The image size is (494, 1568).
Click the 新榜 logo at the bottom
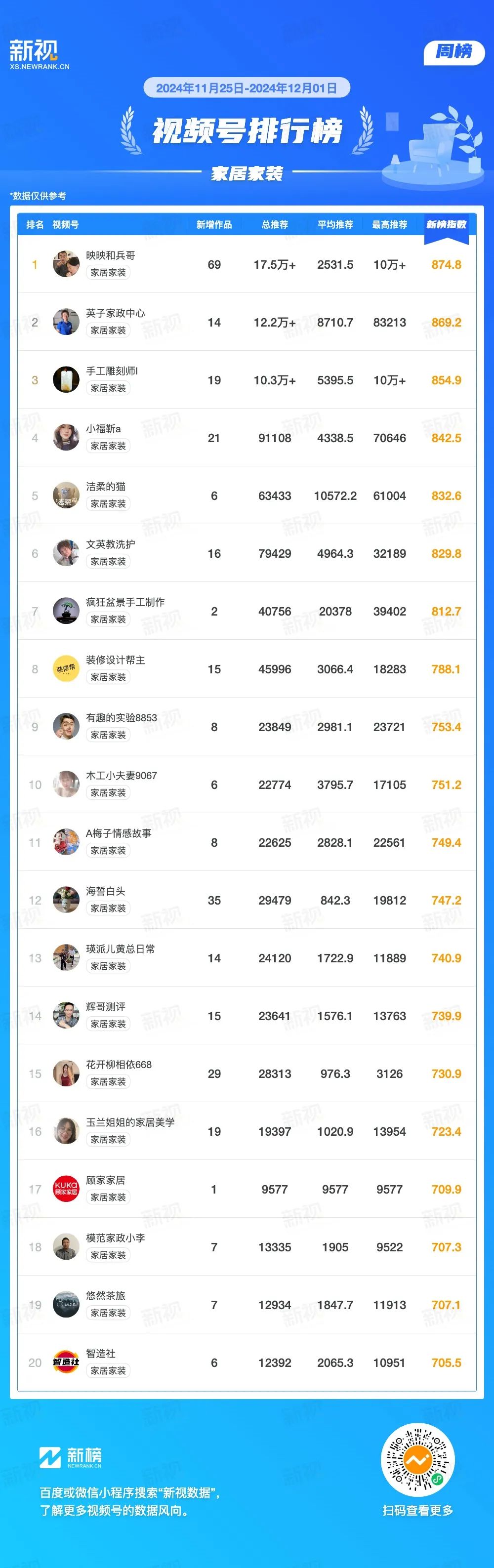71,1457
